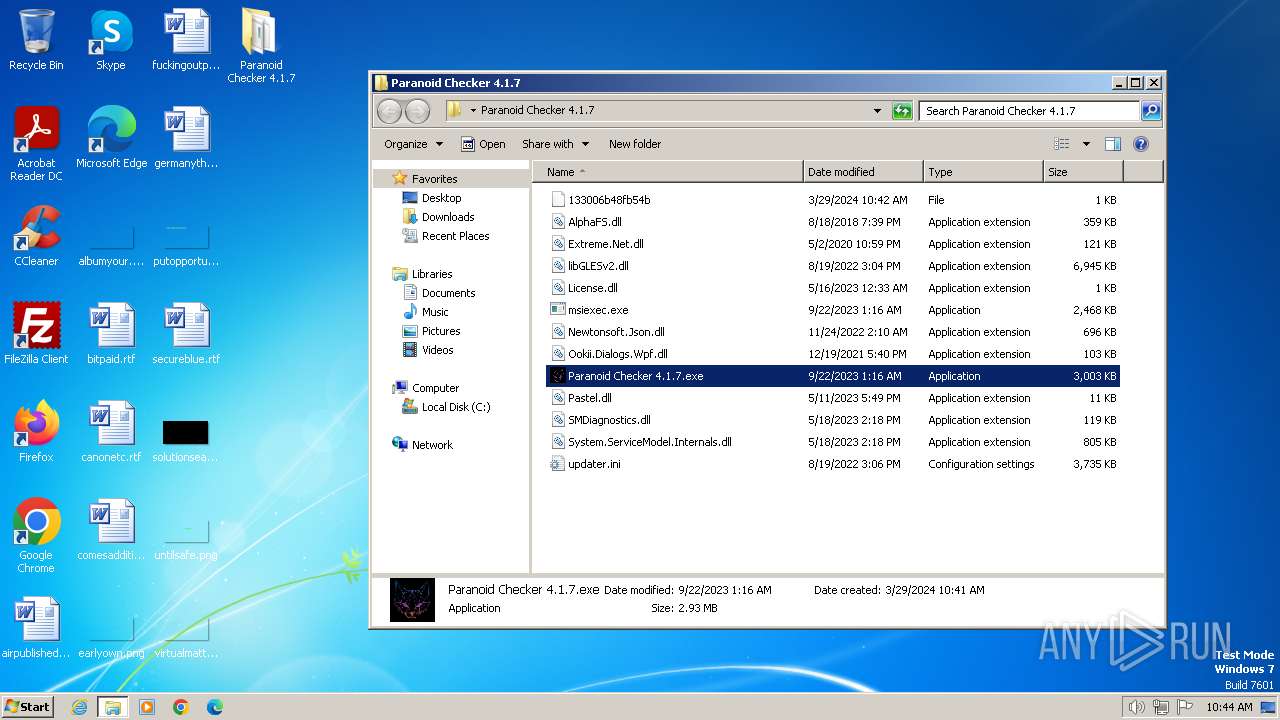Open Edge from the taskbar
Image resolution: width=1280 pixels, height=720 pixels.
[x=214, y=707]
